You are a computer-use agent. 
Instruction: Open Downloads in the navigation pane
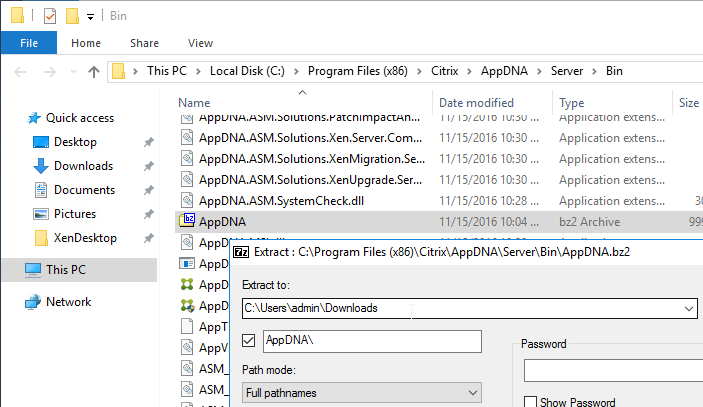[83, 166]
